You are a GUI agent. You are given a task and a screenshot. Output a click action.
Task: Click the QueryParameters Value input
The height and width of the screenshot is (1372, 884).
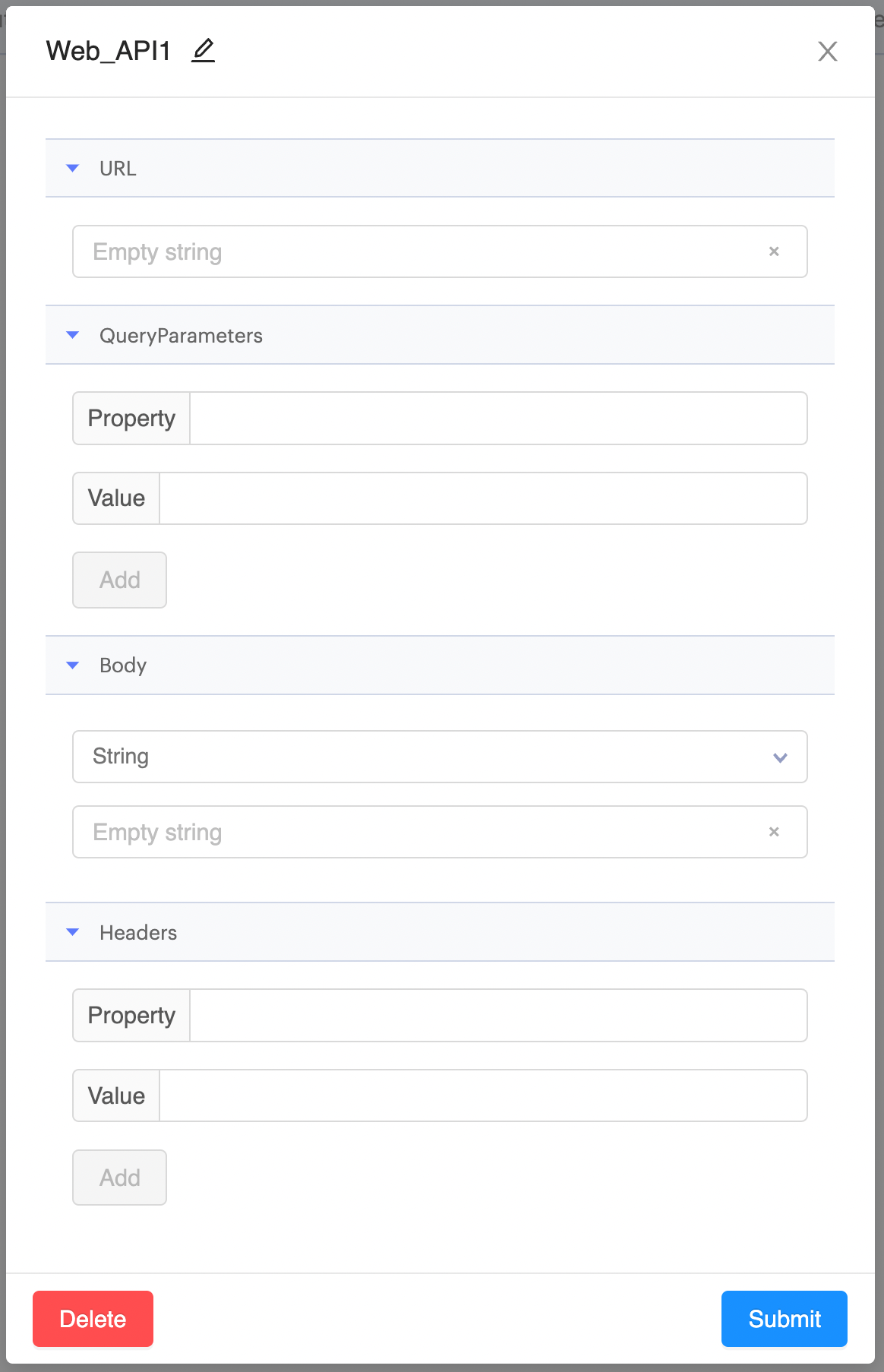483,498
